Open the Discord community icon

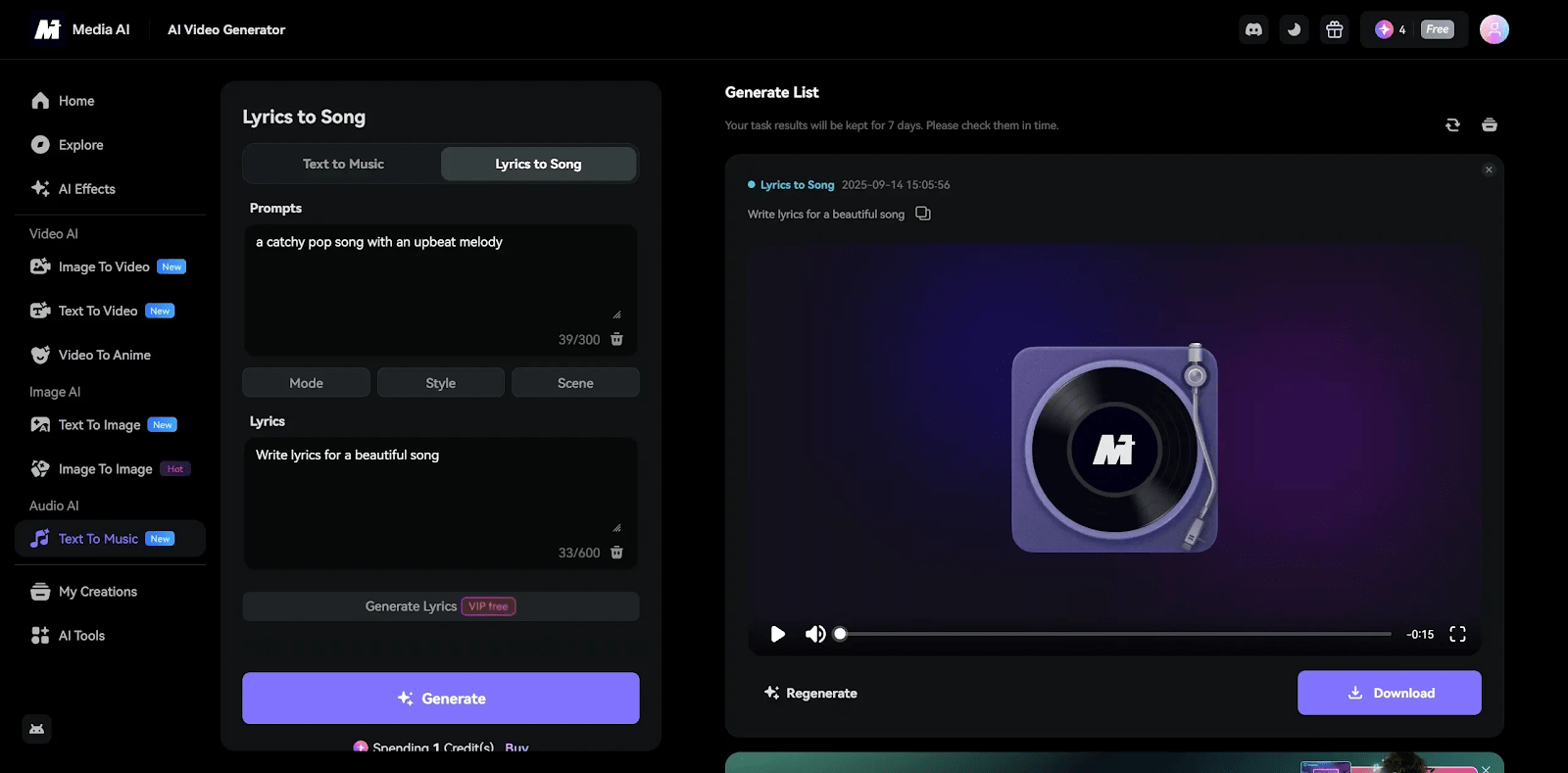tap(1253, 29)
